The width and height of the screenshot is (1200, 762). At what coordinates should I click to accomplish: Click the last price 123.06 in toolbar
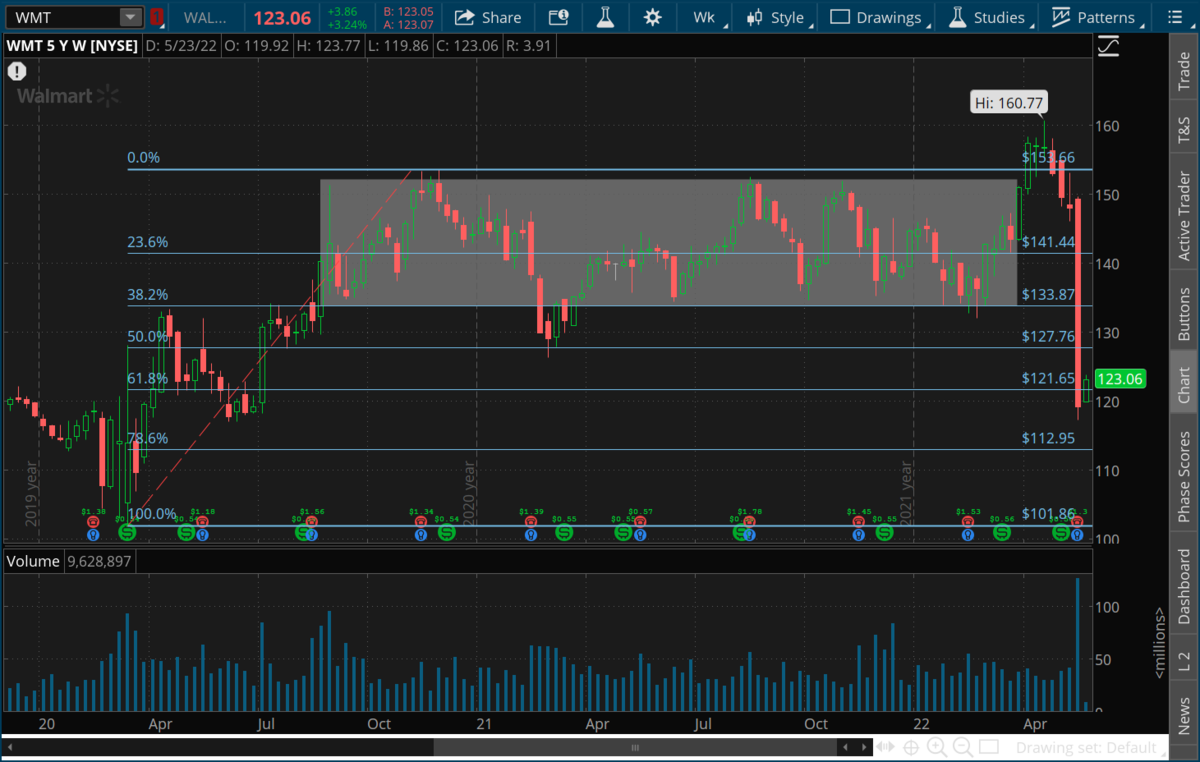[282, 17]
